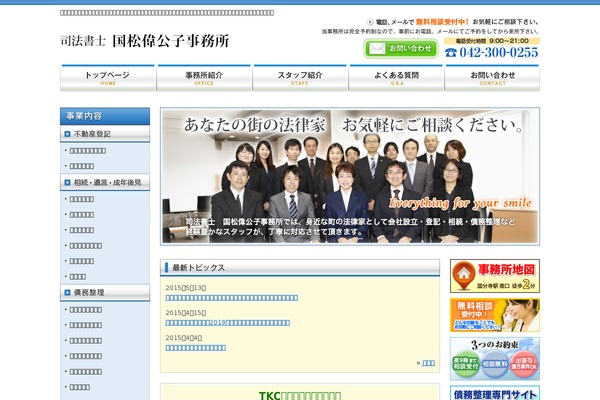
Task: Select お問い合わせ CONTACT in the navigation bar
Action: point(492,78)
